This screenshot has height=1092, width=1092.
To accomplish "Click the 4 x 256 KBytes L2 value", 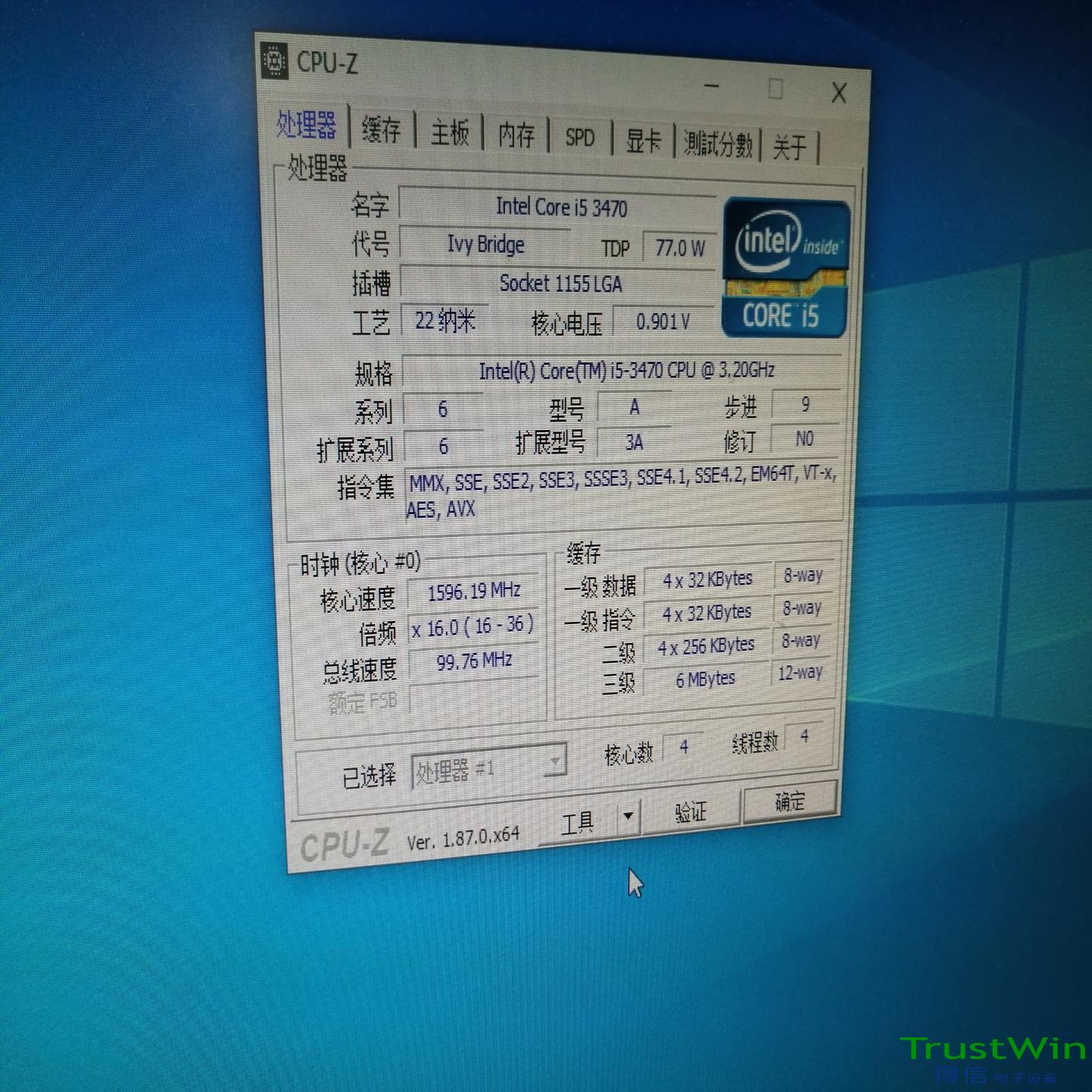I will pyautogui.click(x=707, y=646).
